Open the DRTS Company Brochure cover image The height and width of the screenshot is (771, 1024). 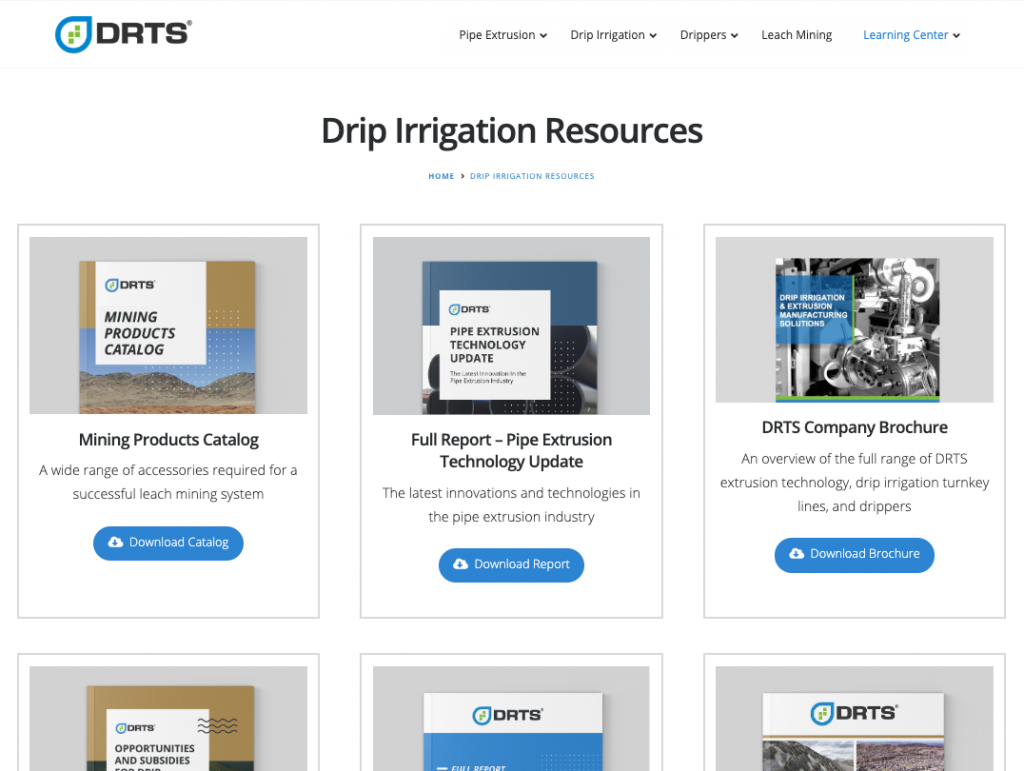(854, 320)
